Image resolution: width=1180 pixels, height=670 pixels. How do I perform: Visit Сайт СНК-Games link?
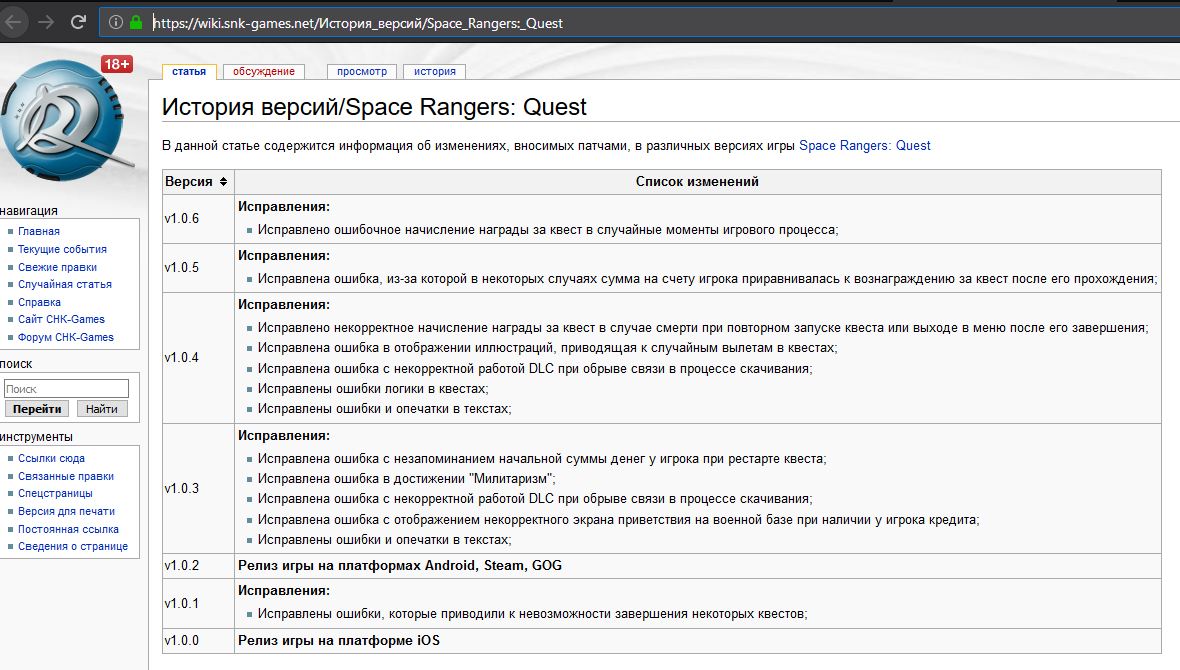coord(61,319)
